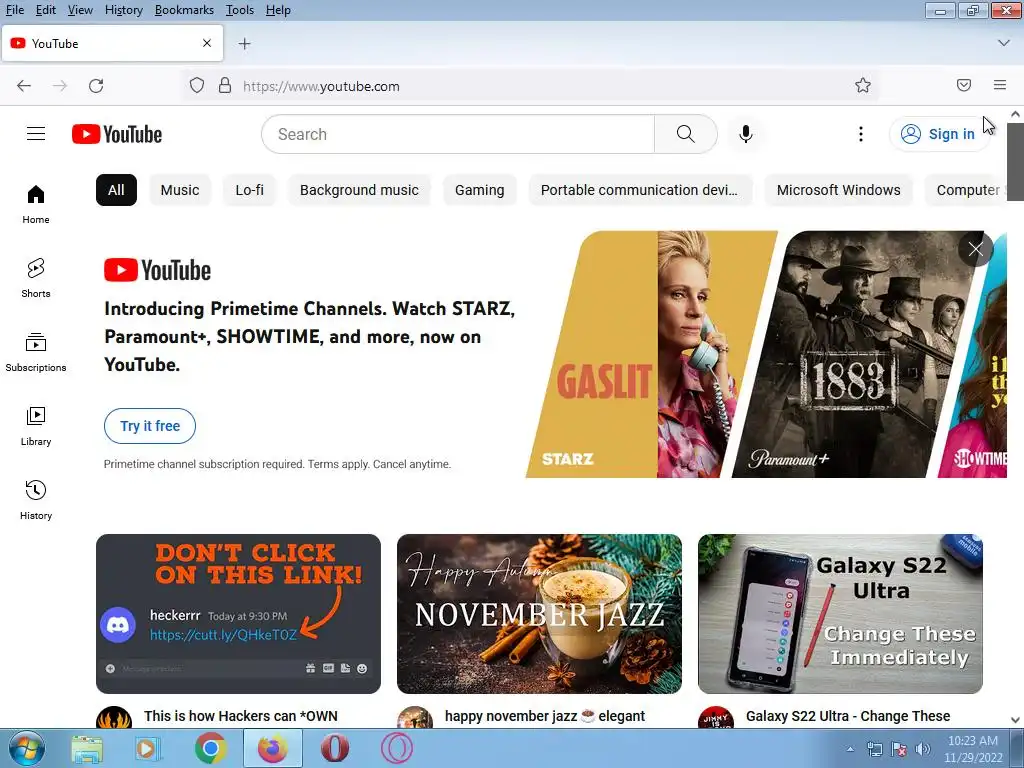The width and height of the screenshot is (1024, 768).
Task: Open the Don't Click On This Link video thumbnail
Action: coord(238,614)
